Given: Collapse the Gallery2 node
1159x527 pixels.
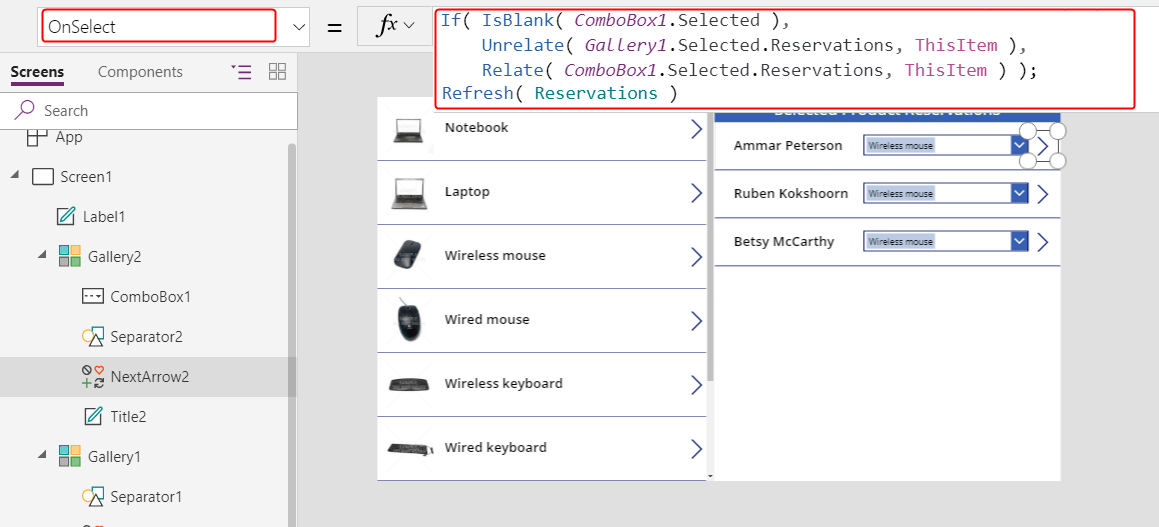Looking at the screenshot, I should [x=41, y=256].
